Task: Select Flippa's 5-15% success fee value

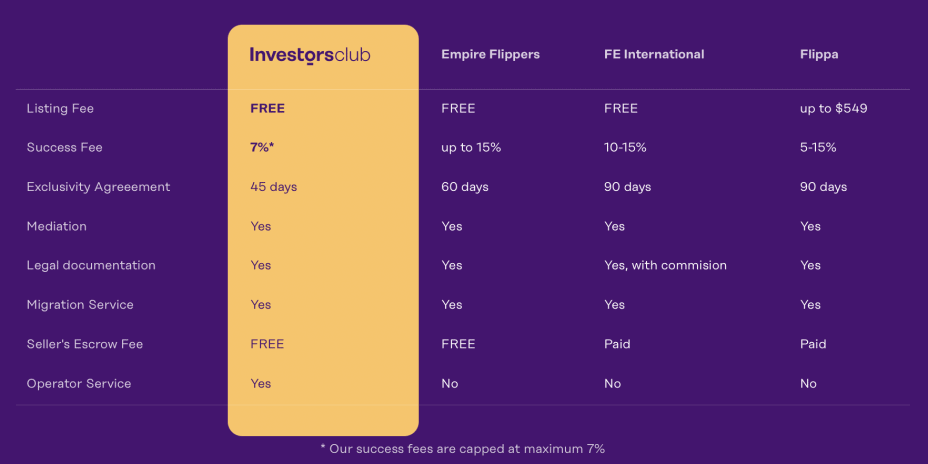Action: (818, 147)
